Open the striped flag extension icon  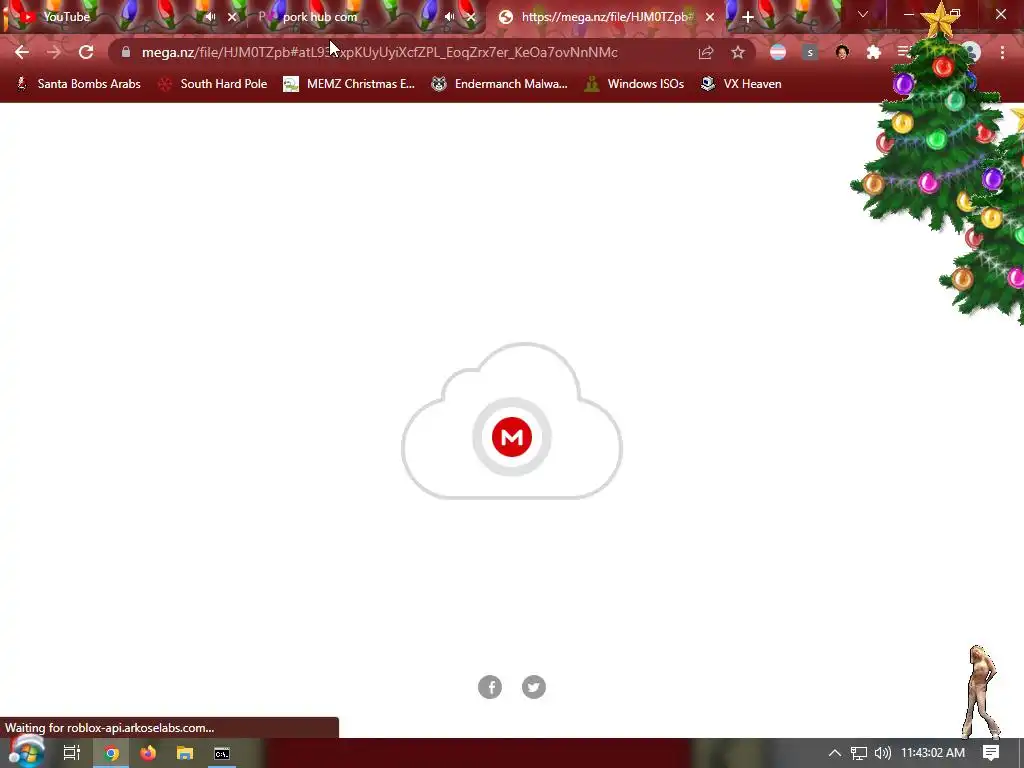tap(777, 52)
